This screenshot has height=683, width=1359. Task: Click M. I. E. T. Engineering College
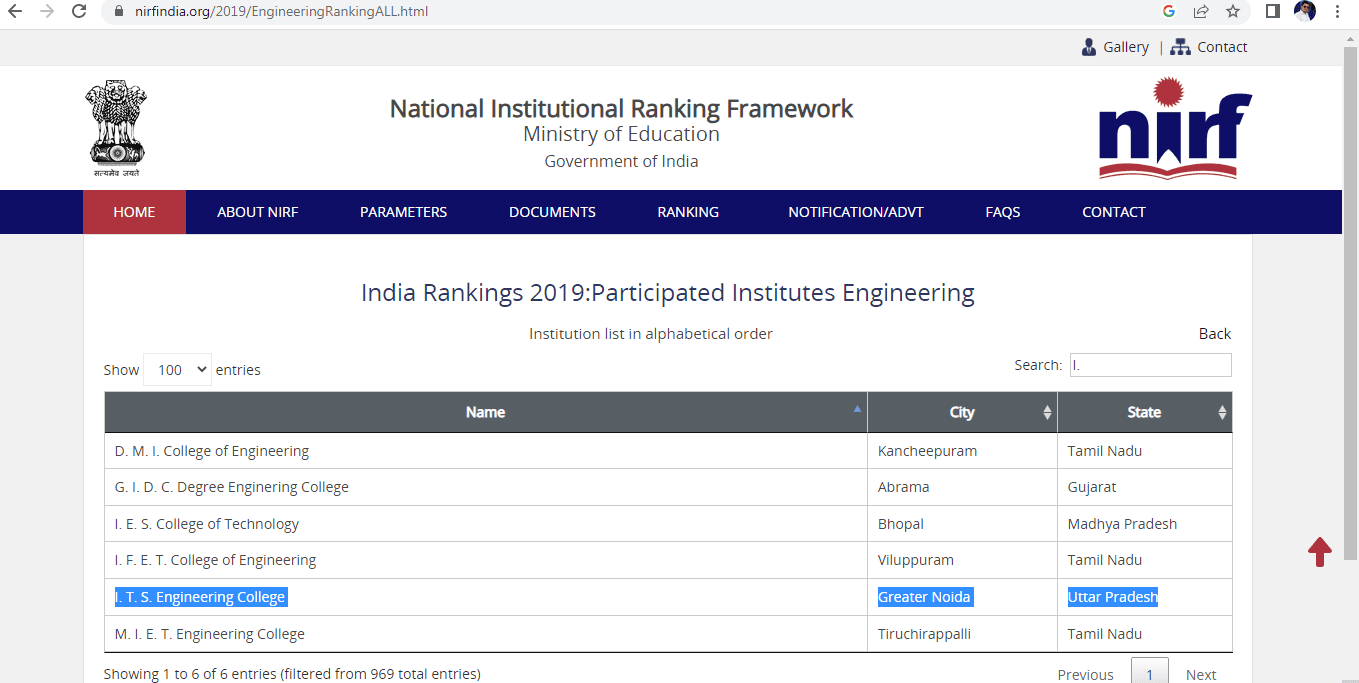[x=210, y=634]
